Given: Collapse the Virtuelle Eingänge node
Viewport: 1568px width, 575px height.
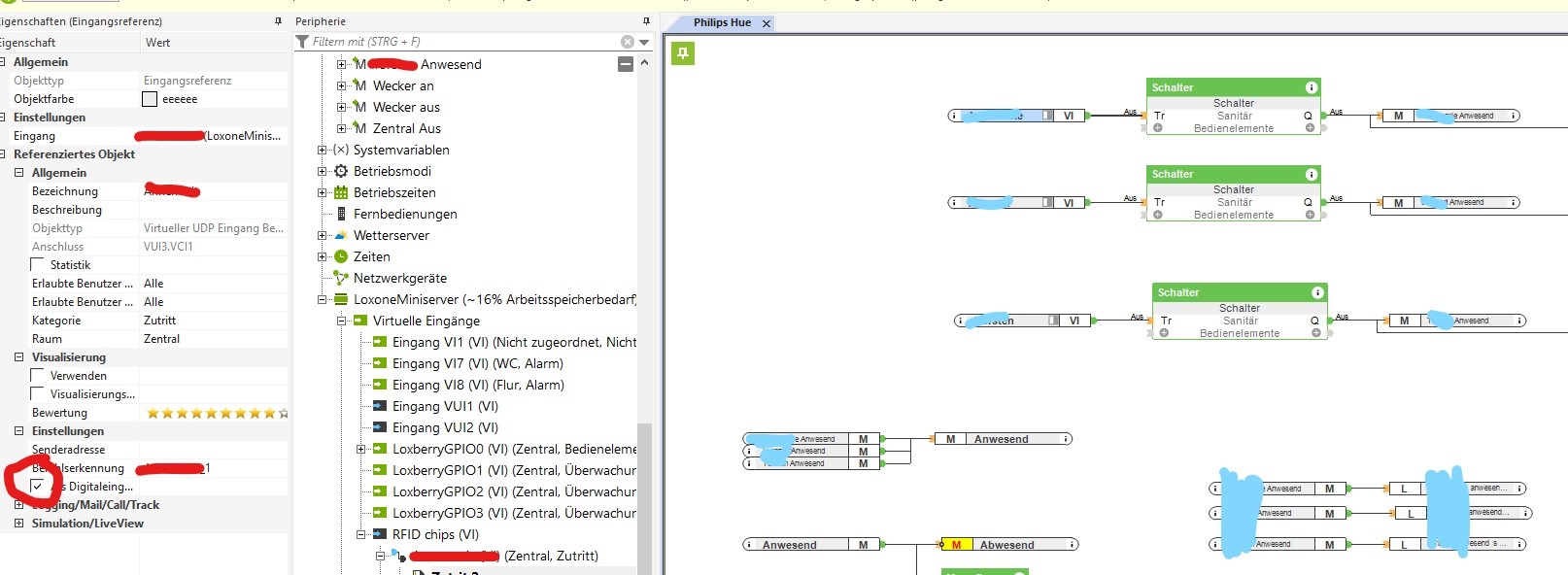Looking at the screenshot, I should [x=341, y=321].
